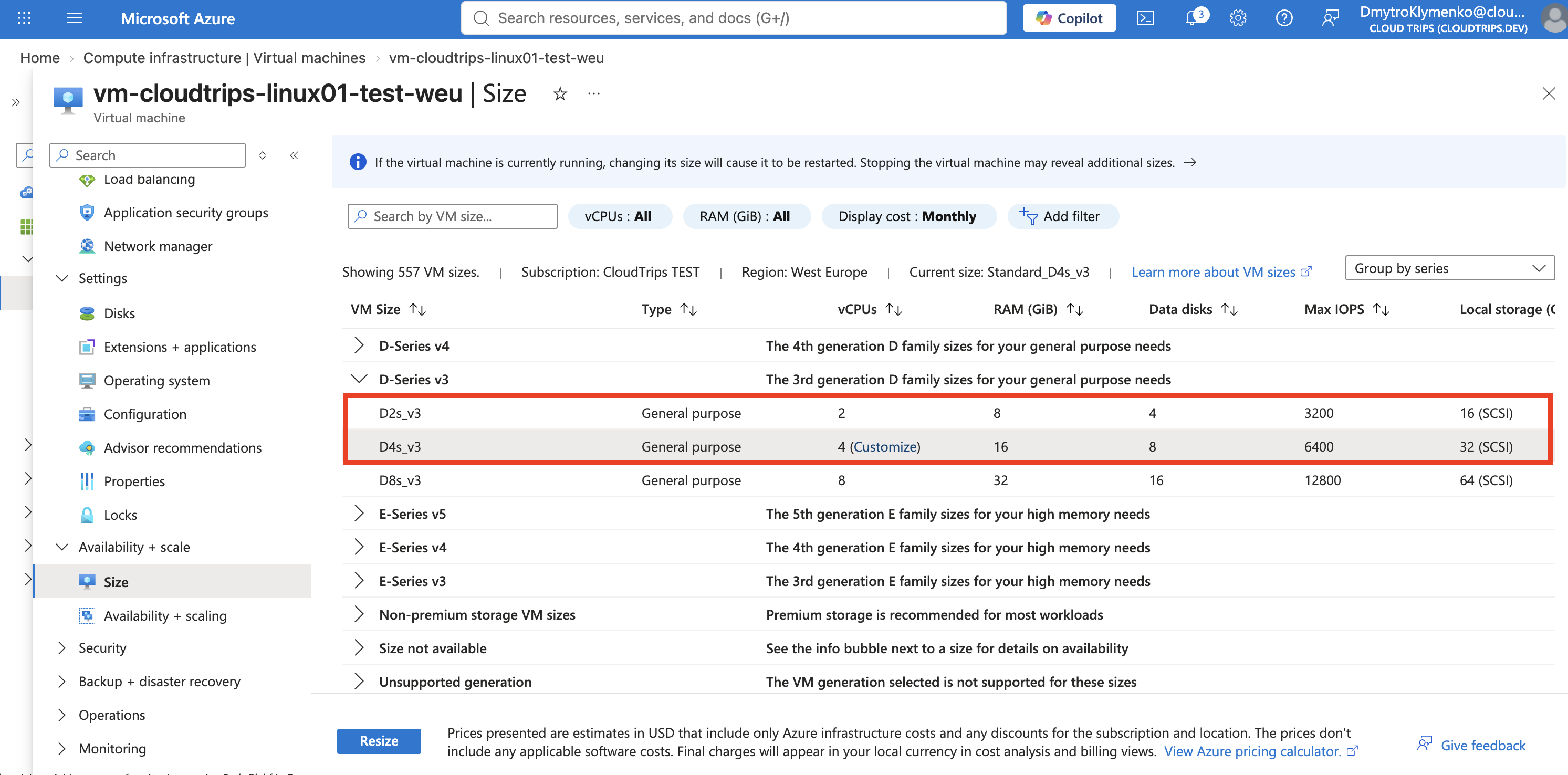Expand the Size not available group

[359, 648]
